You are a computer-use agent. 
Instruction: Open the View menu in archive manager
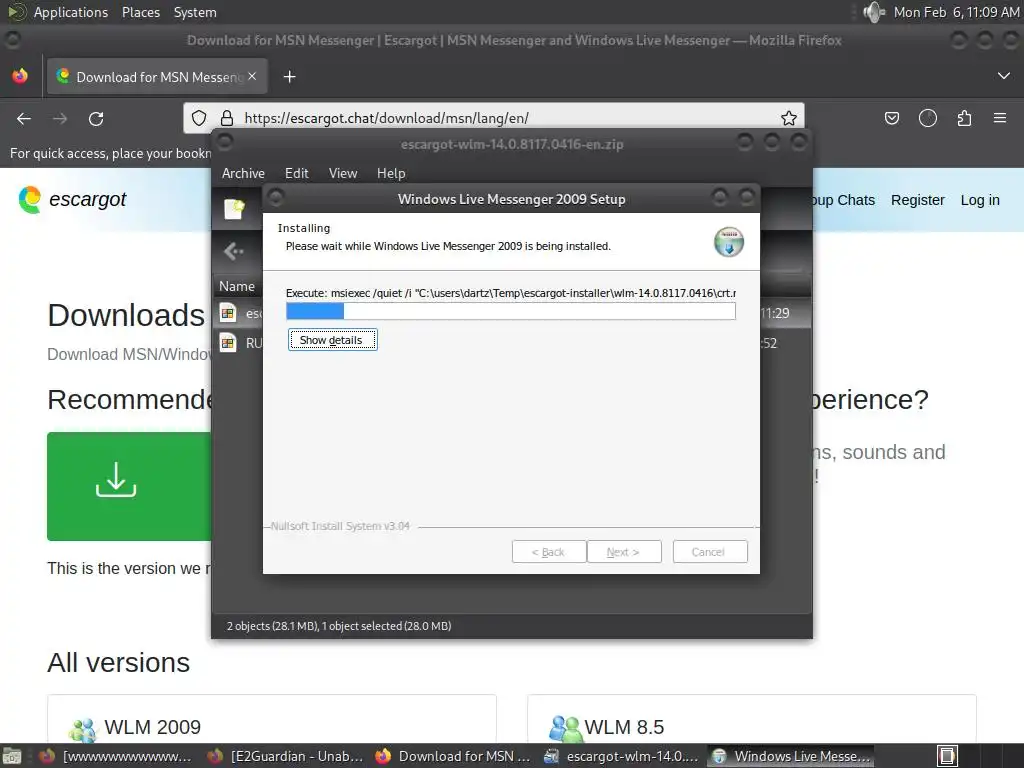(343, 173)
